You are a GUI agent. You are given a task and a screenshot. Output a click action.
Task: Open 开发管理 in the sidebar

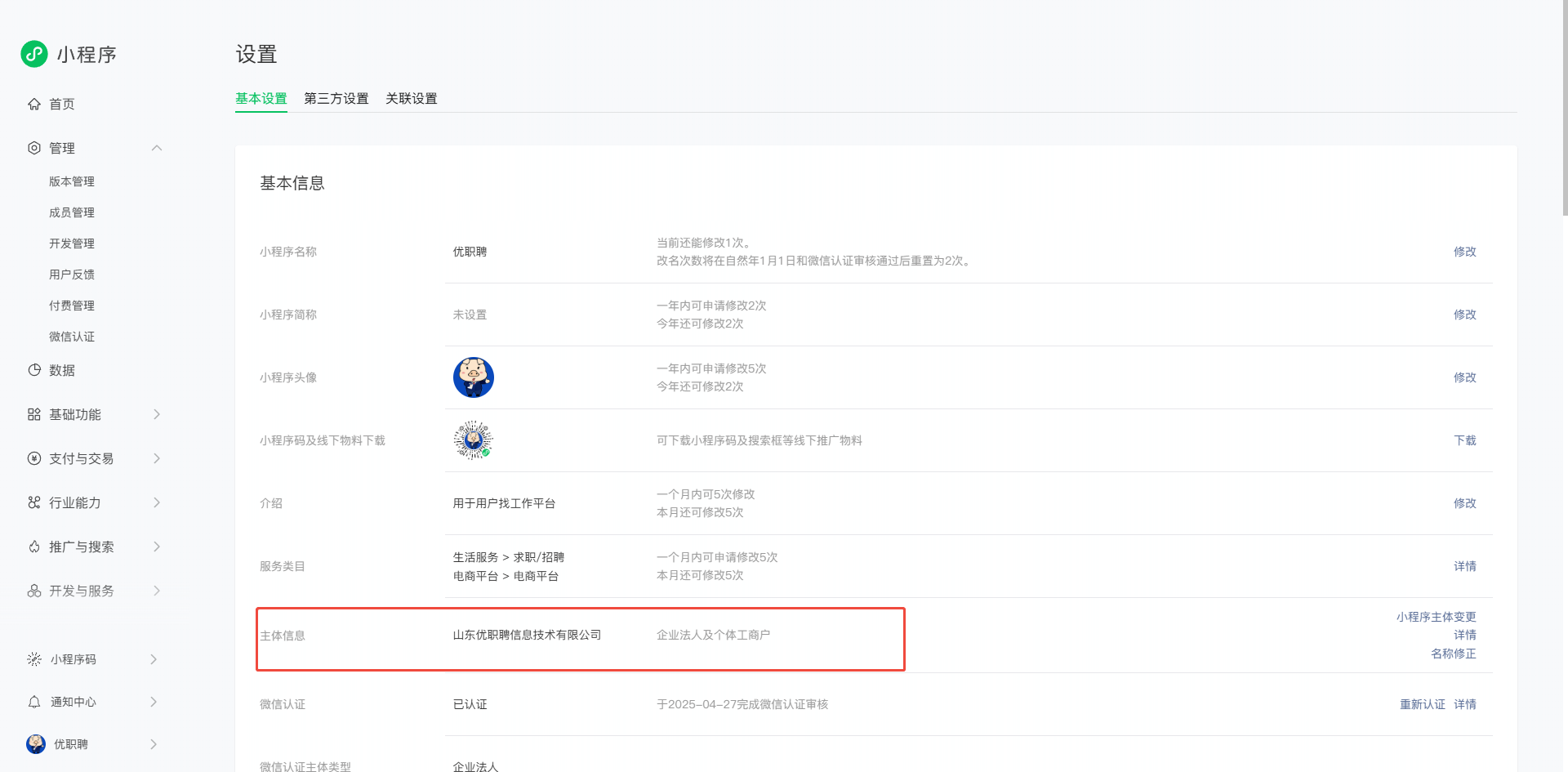72,243
